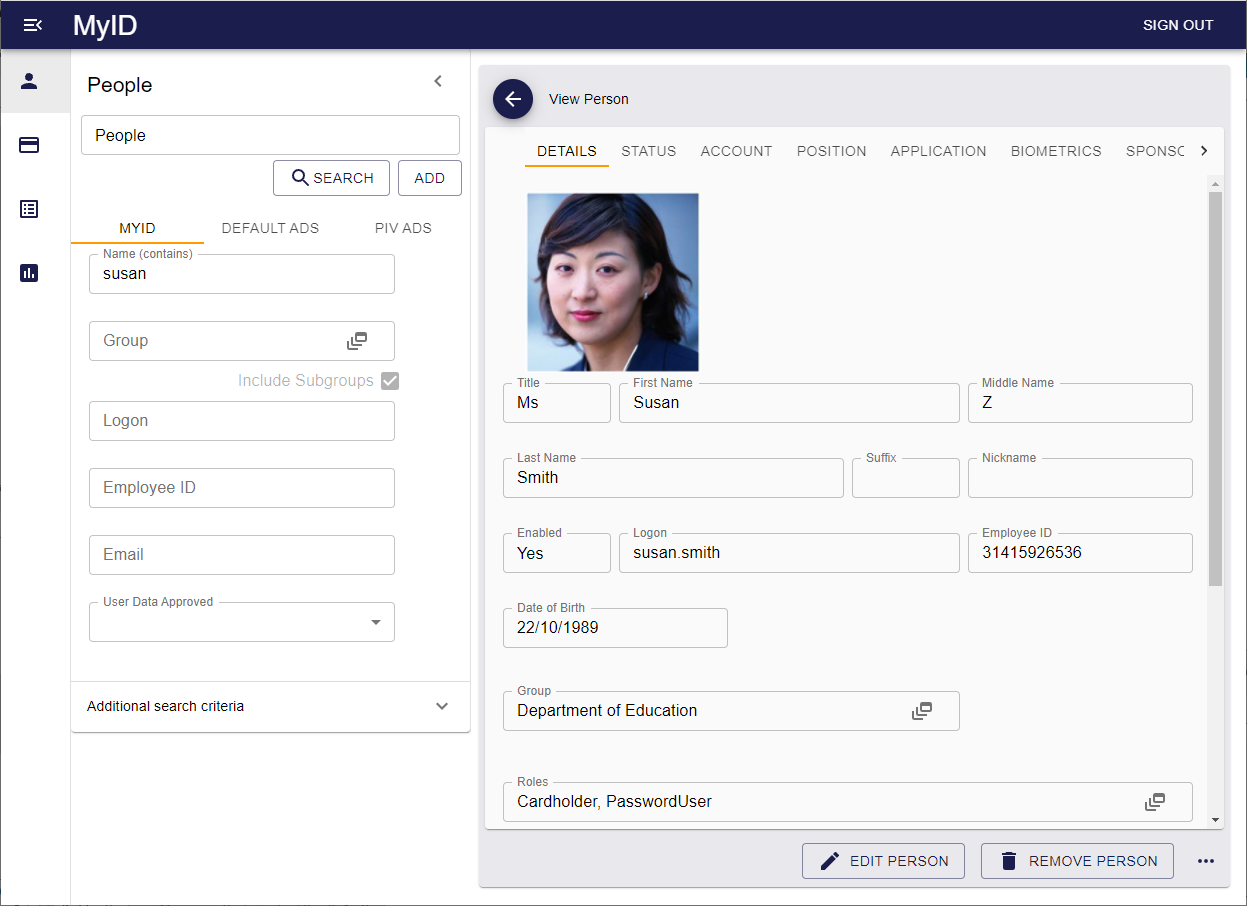Expand the Additional search criteria section
Image resolution: width=1247 pixels, height=906 pixels.
point(441,706)
